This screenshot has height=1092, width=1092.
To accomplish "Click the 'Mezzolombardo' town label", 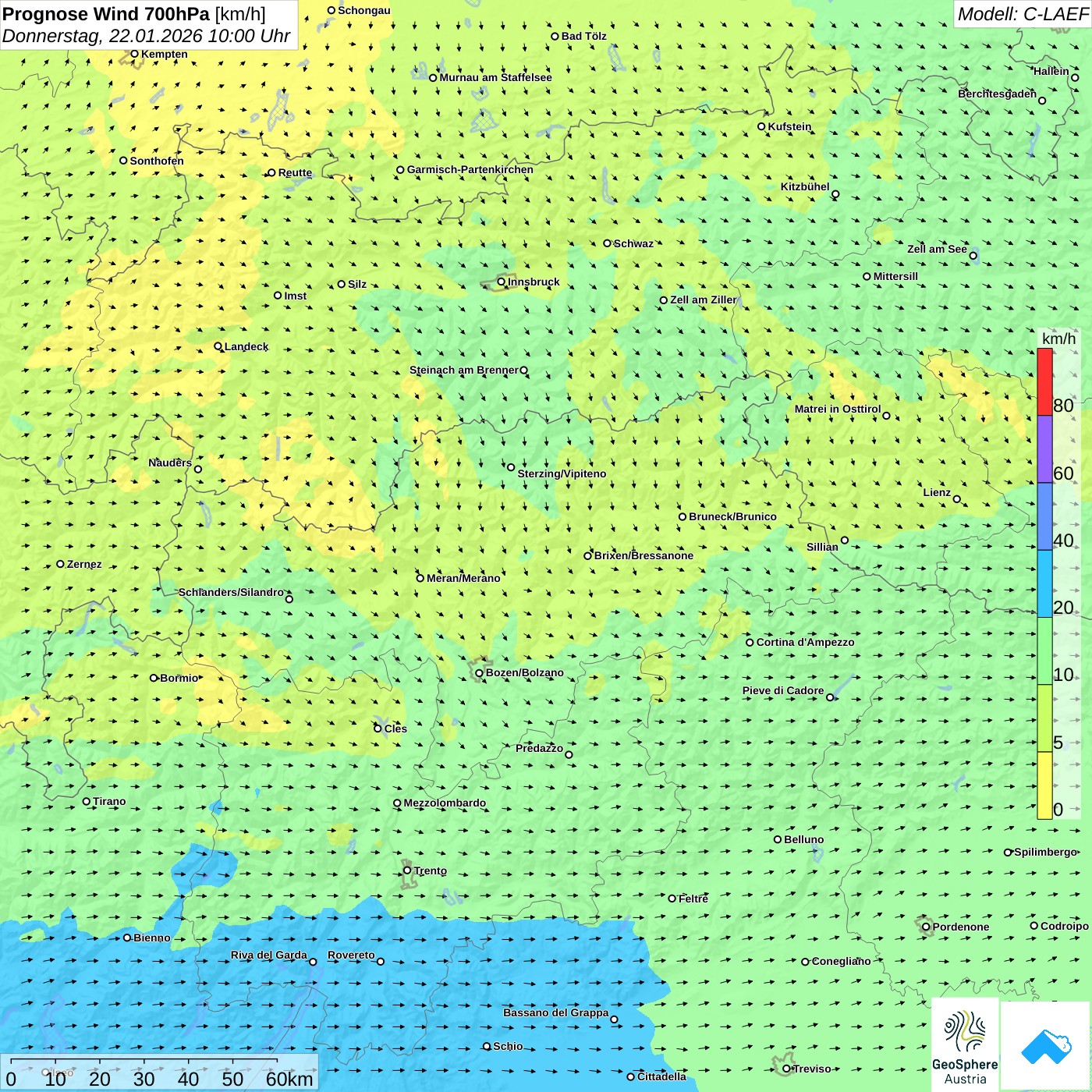I will pos(445,803).
